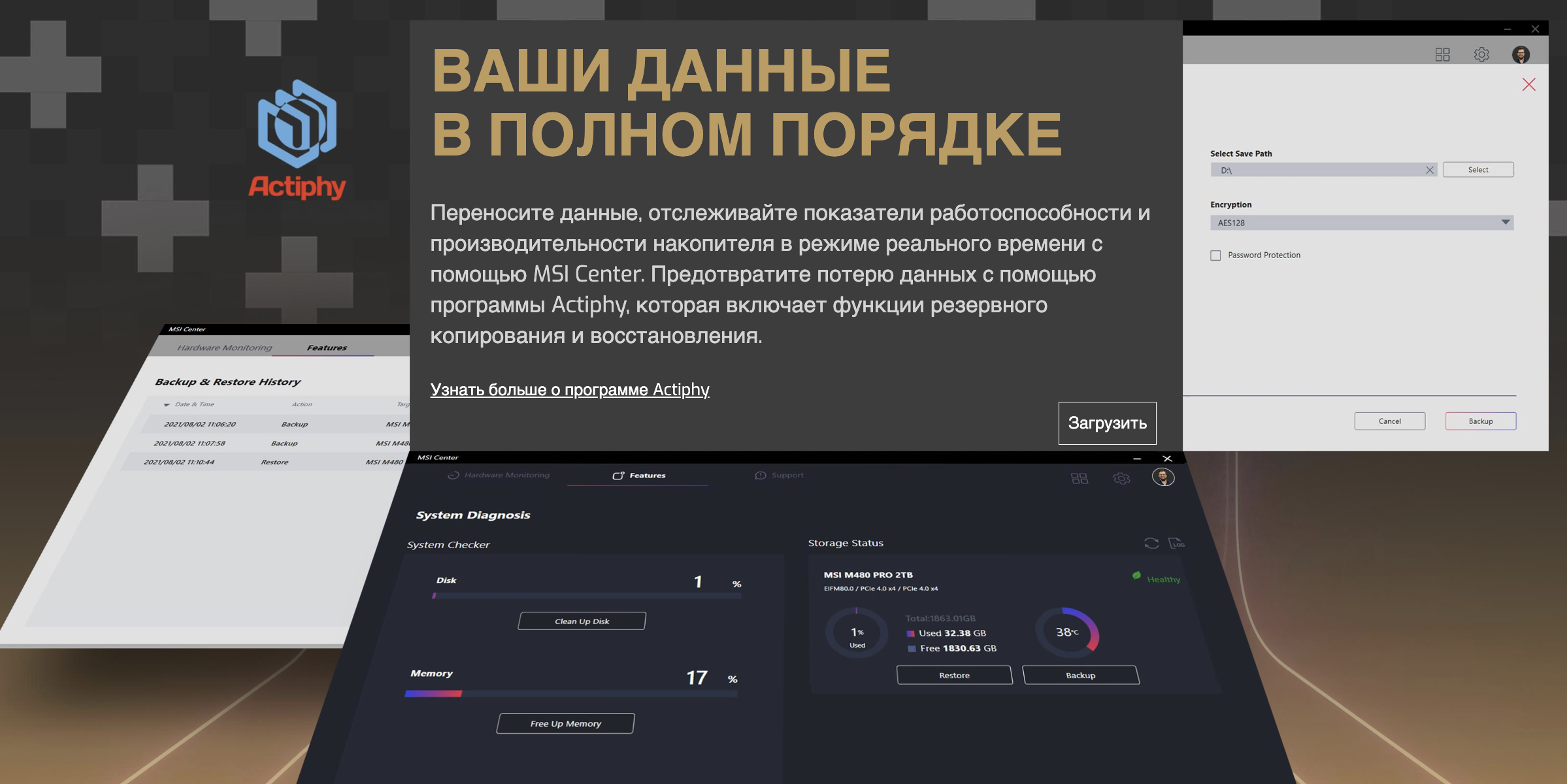Switch to the Hardware Monitoring tab in the dark window
The image size is (1567, 784).
[x=499, y=476]
